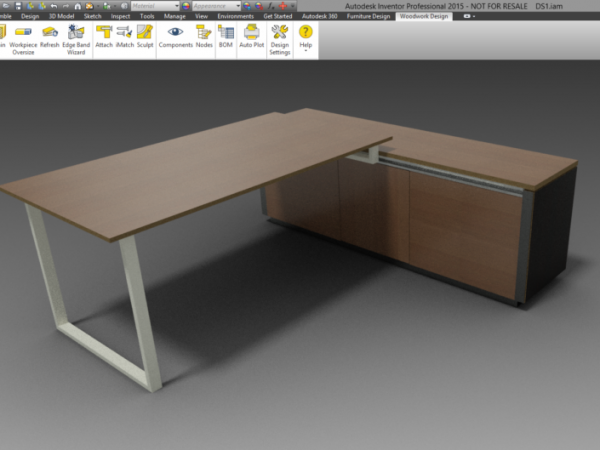This screenshot has width=600, height=450.
Task: Click the Workpiece Oversize tool
Action: tap(22, 38)
